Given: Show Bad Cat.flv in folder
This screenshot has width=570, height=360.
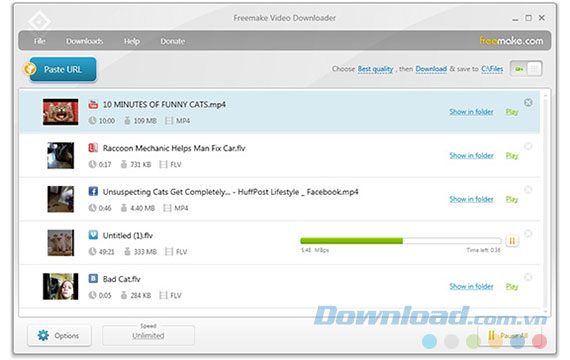Looking at the screenshot, I should point(471,286).
